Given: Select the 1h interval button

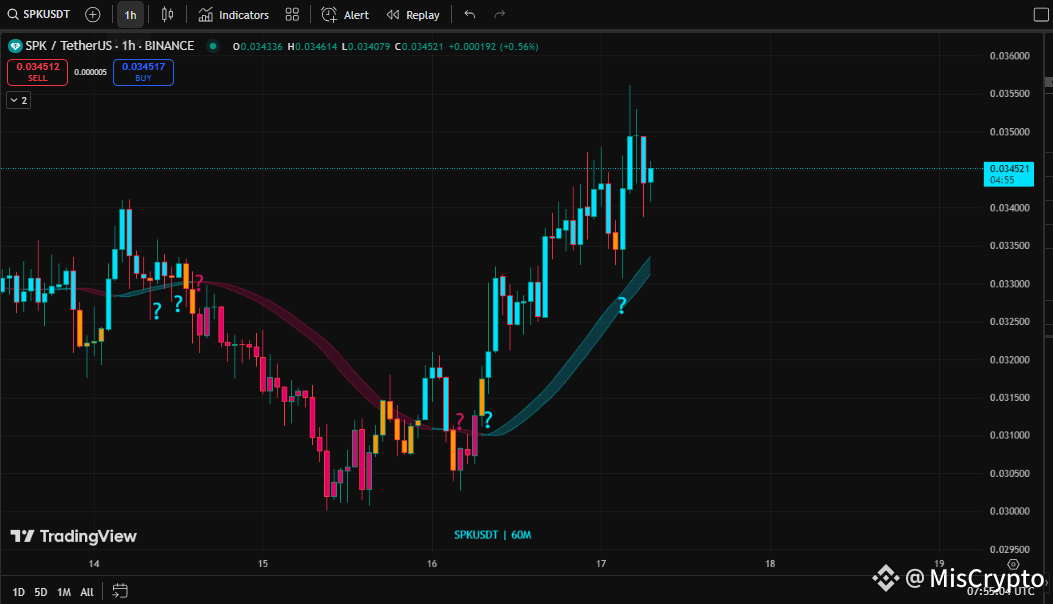Looking at the screenshot, I should tap(130, 14).
